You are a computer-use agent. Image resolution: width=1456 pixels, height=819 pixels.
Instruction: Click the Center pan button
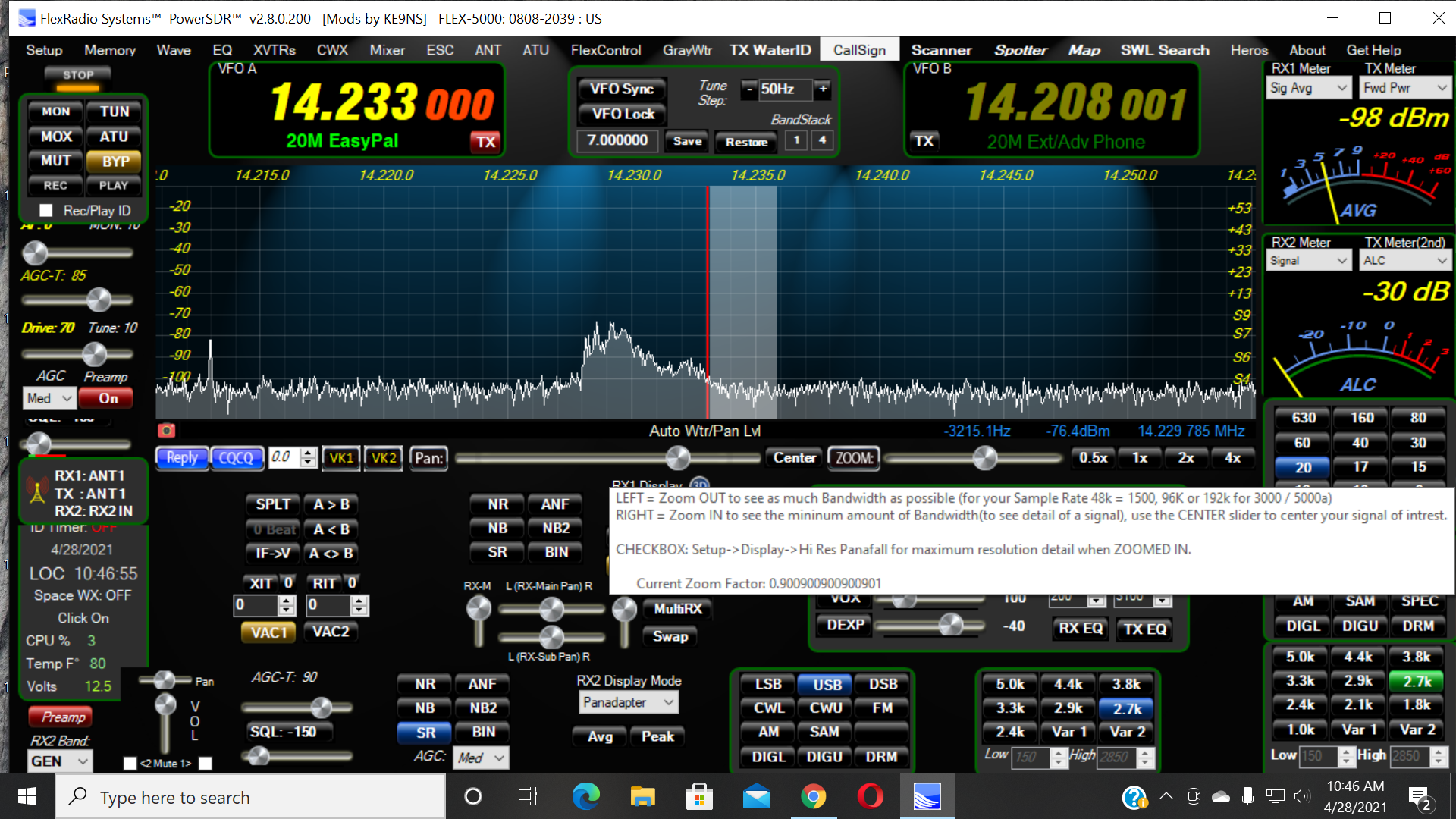[x=795, y=458]
